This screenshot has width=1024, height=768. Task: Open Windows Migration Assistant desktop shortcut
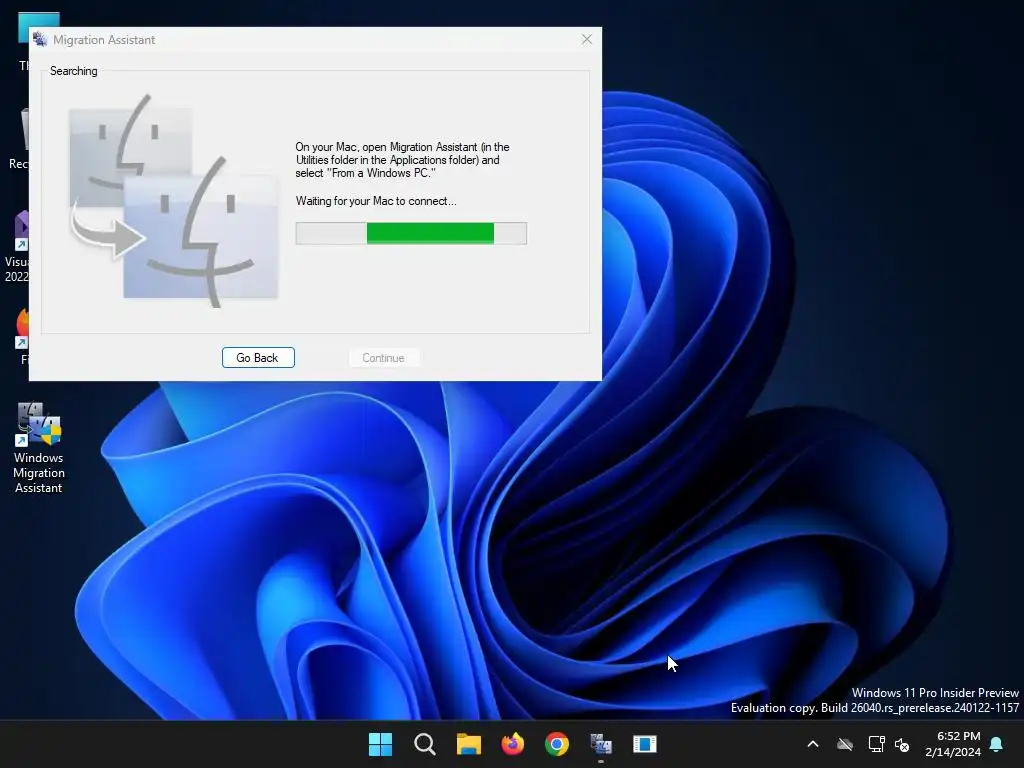coord(39,449)
